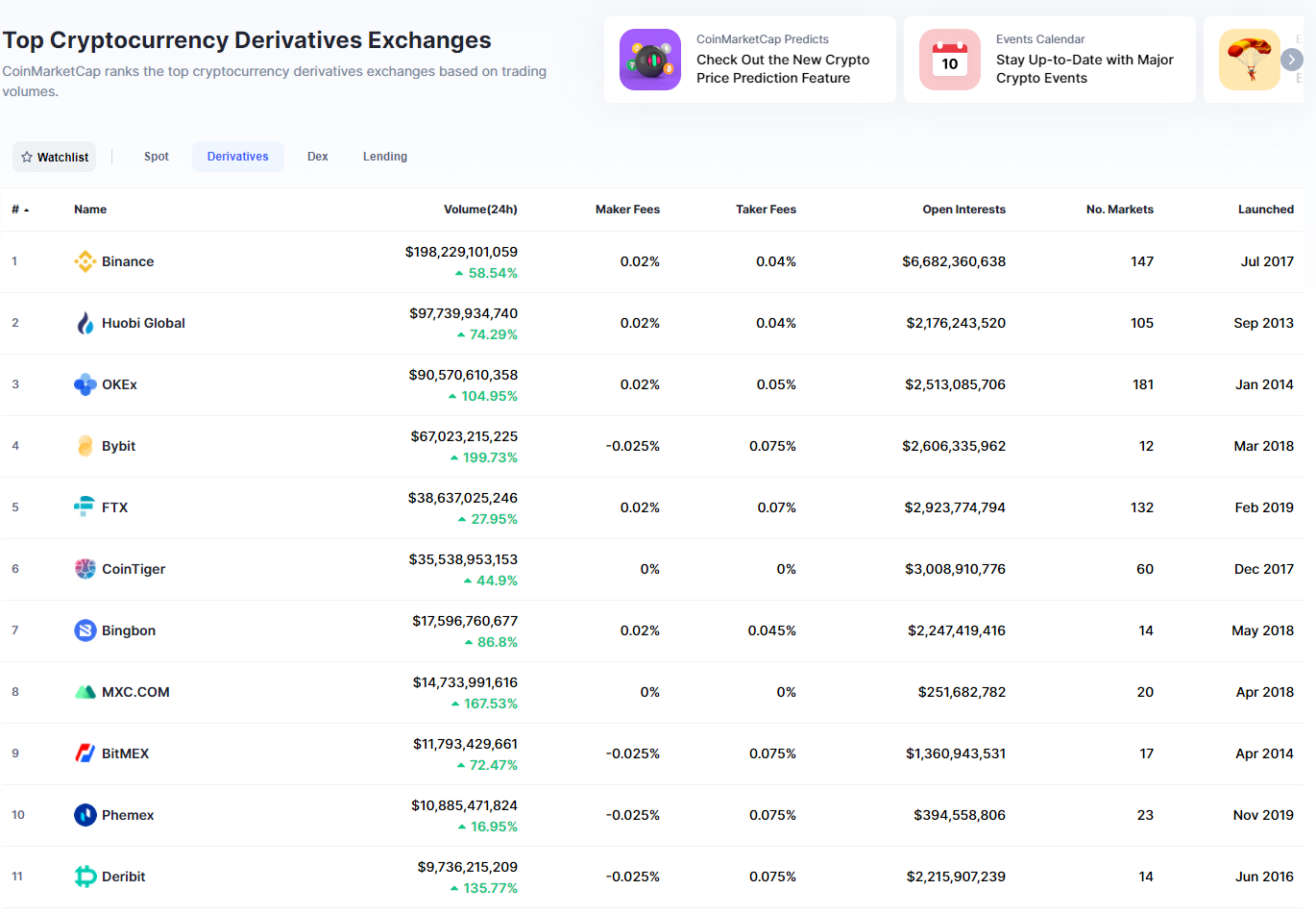Sort by Name column header

click(x=90, y=210)
